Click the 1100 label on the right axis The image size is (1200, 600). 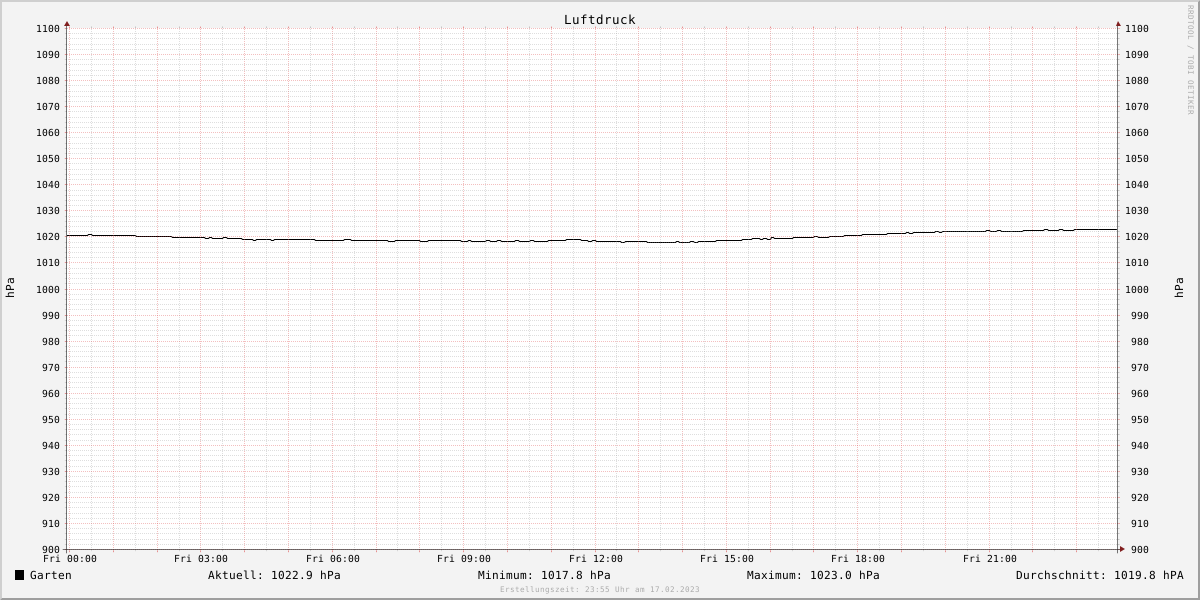click(x=1137, y=29)
